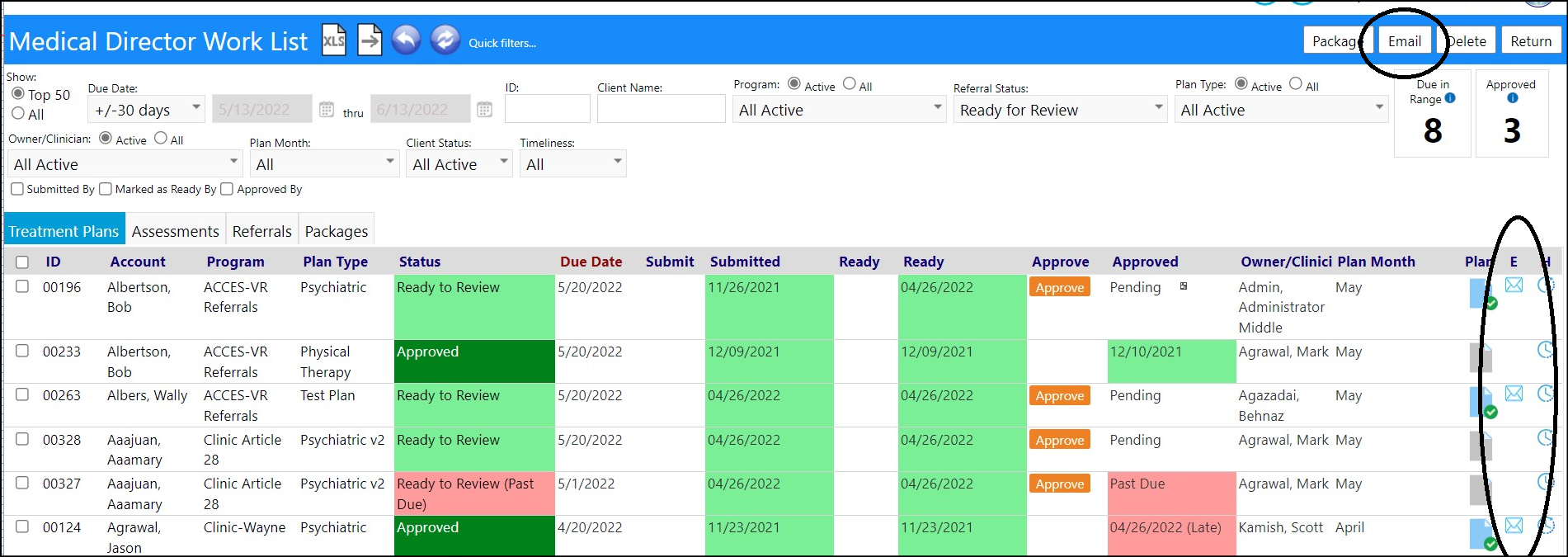Image resolution: width=1568 pixels, height=557 pixels.
Task: Email the plan for ID 00263
Action: tap(1514, 394)
